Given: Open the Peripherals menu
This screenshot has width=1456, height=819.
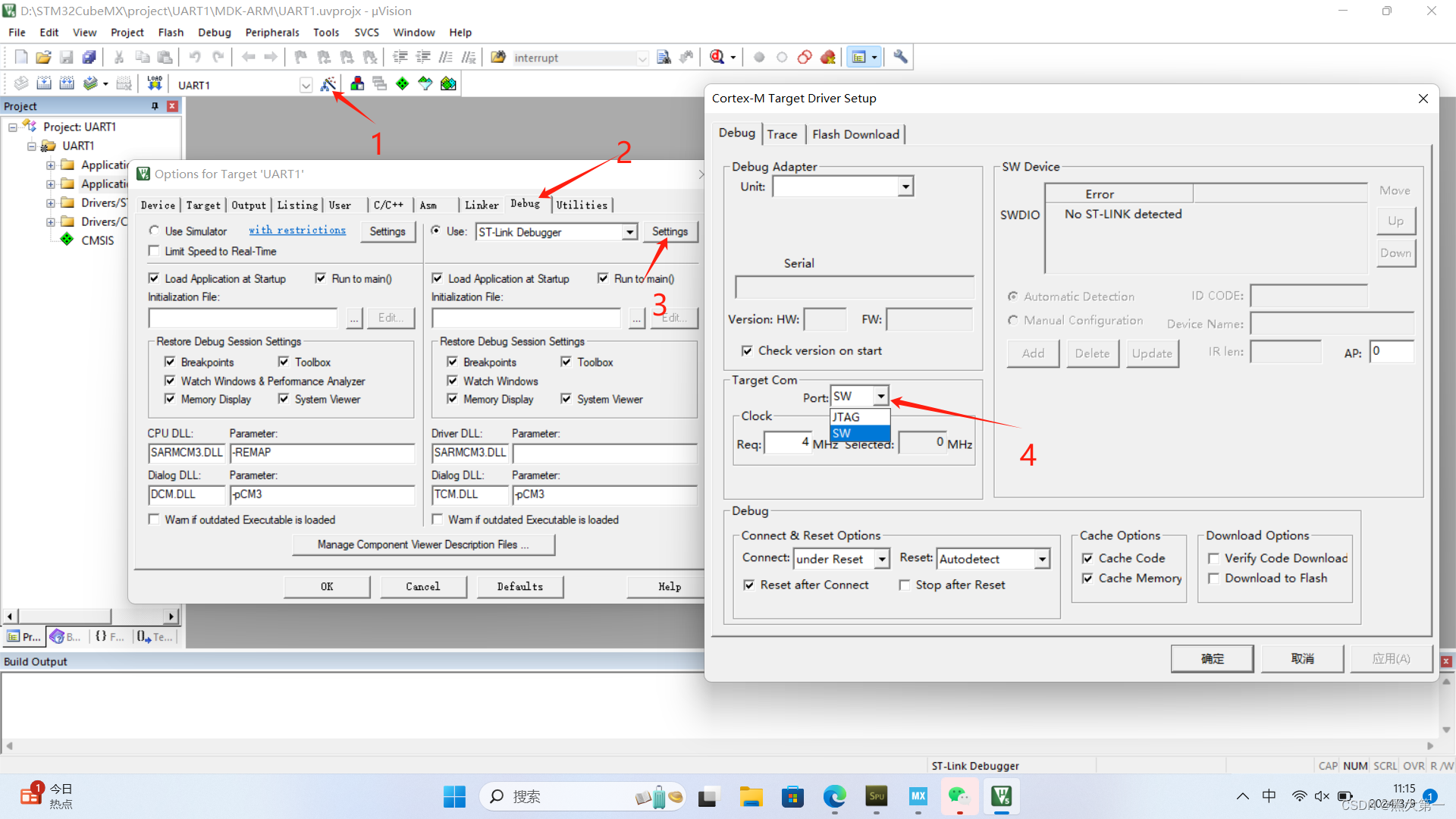Looking at the screenshot, I should (271, 32).
